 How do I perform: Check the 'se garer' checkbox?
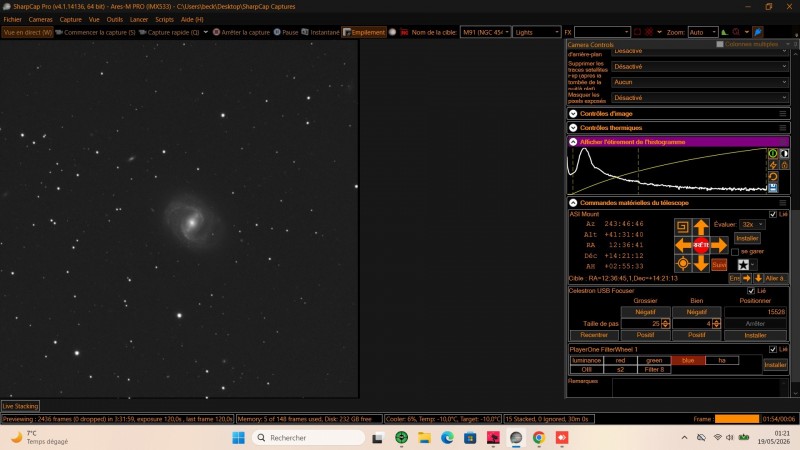tap(735, 252)
